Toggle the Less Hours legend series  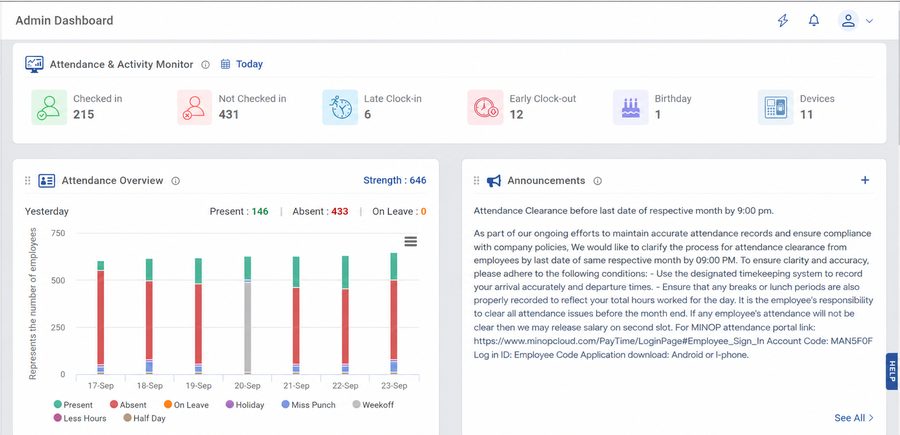80,418
